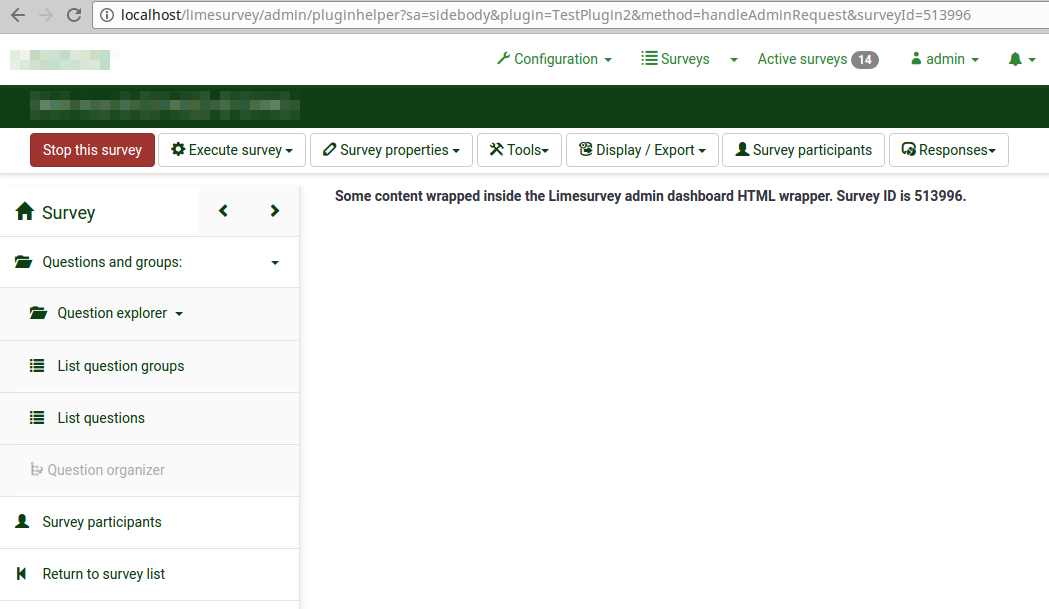Screen dimensions: 1049x609
Task: Click the blurred survey title header
Action: pyautogui.click(x=165, y=105)
